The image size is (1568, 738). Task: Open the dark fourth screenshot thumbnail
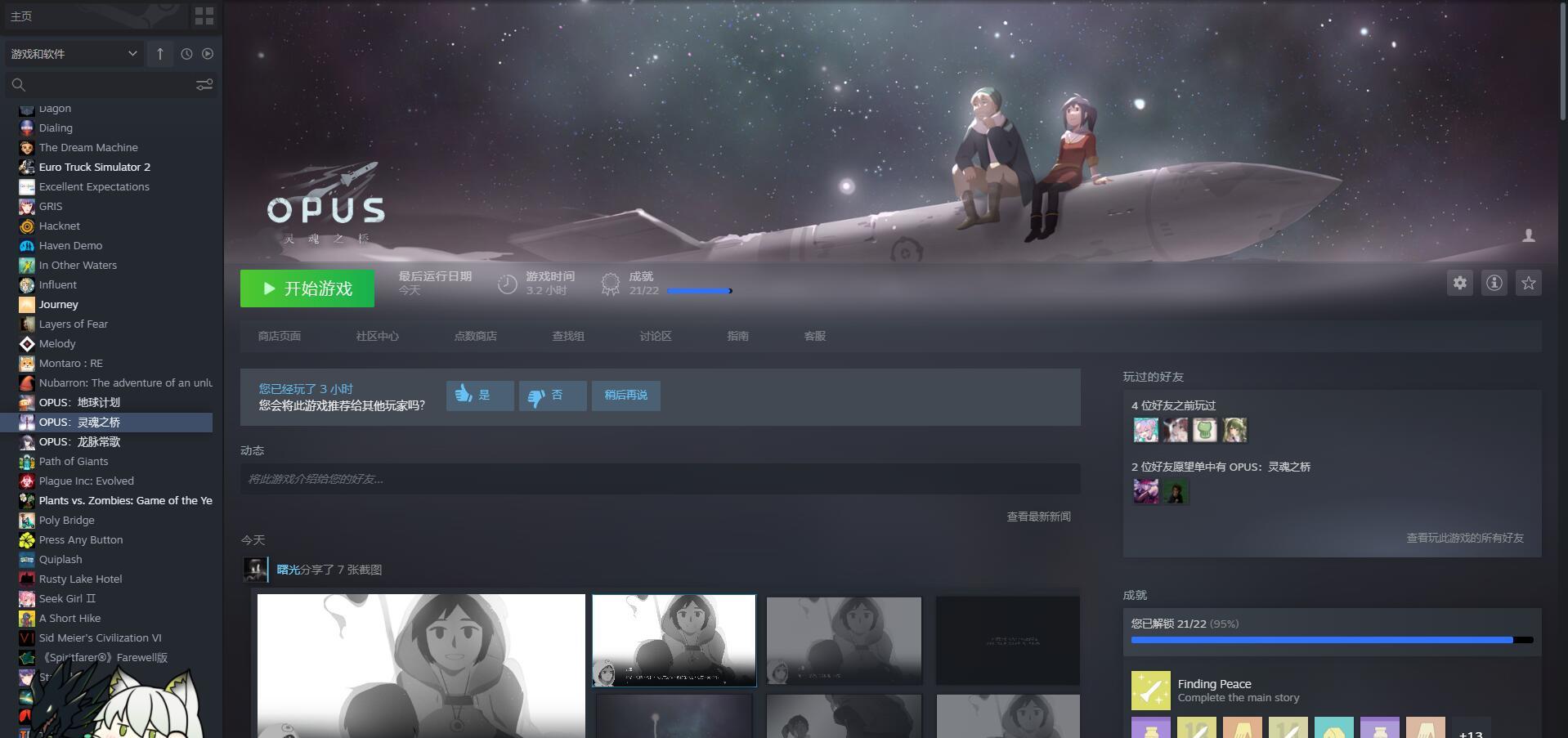coord(1008,641)
